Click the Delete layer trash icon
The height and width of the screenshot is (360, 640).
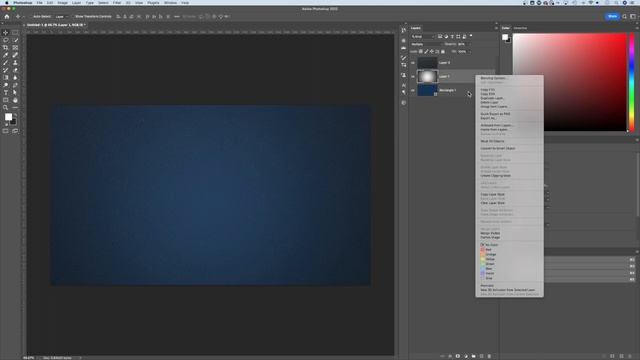click(489, 356)
